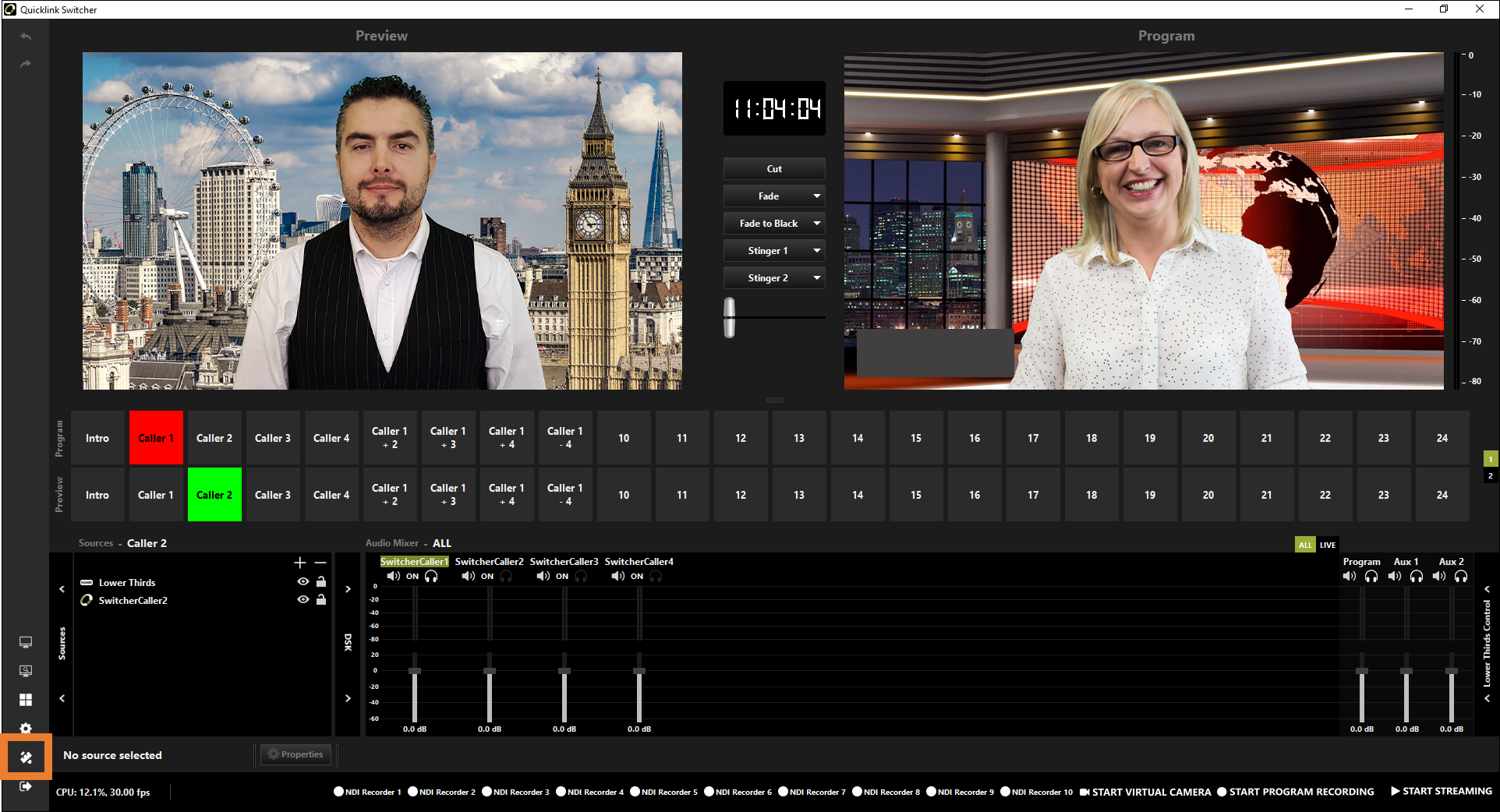Click the SwitcherCaller1 volume fader handle

[415, 671]
